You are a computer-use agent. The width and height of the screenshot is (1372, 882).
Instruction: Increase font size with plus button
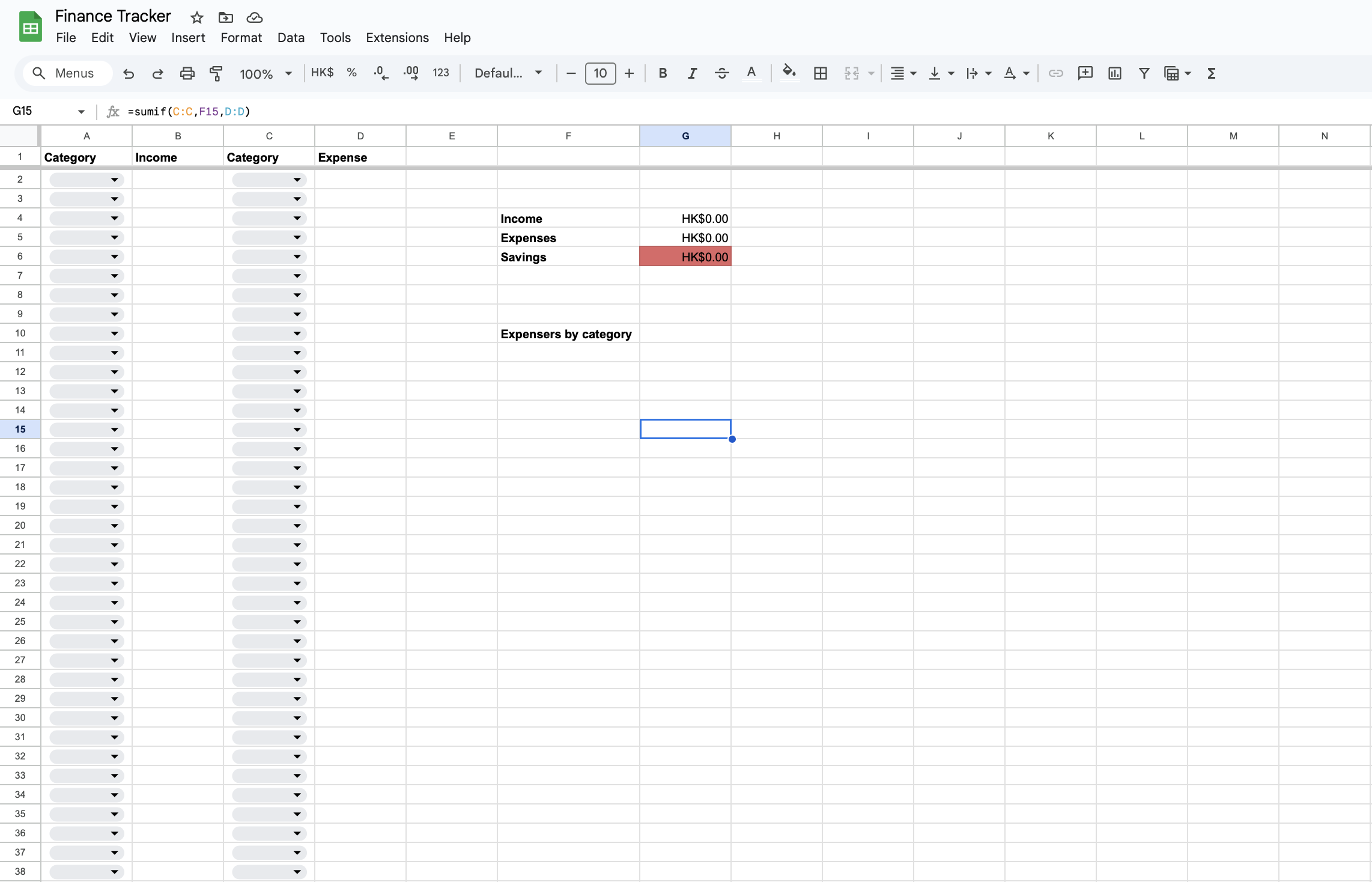[x=629, y=73]
